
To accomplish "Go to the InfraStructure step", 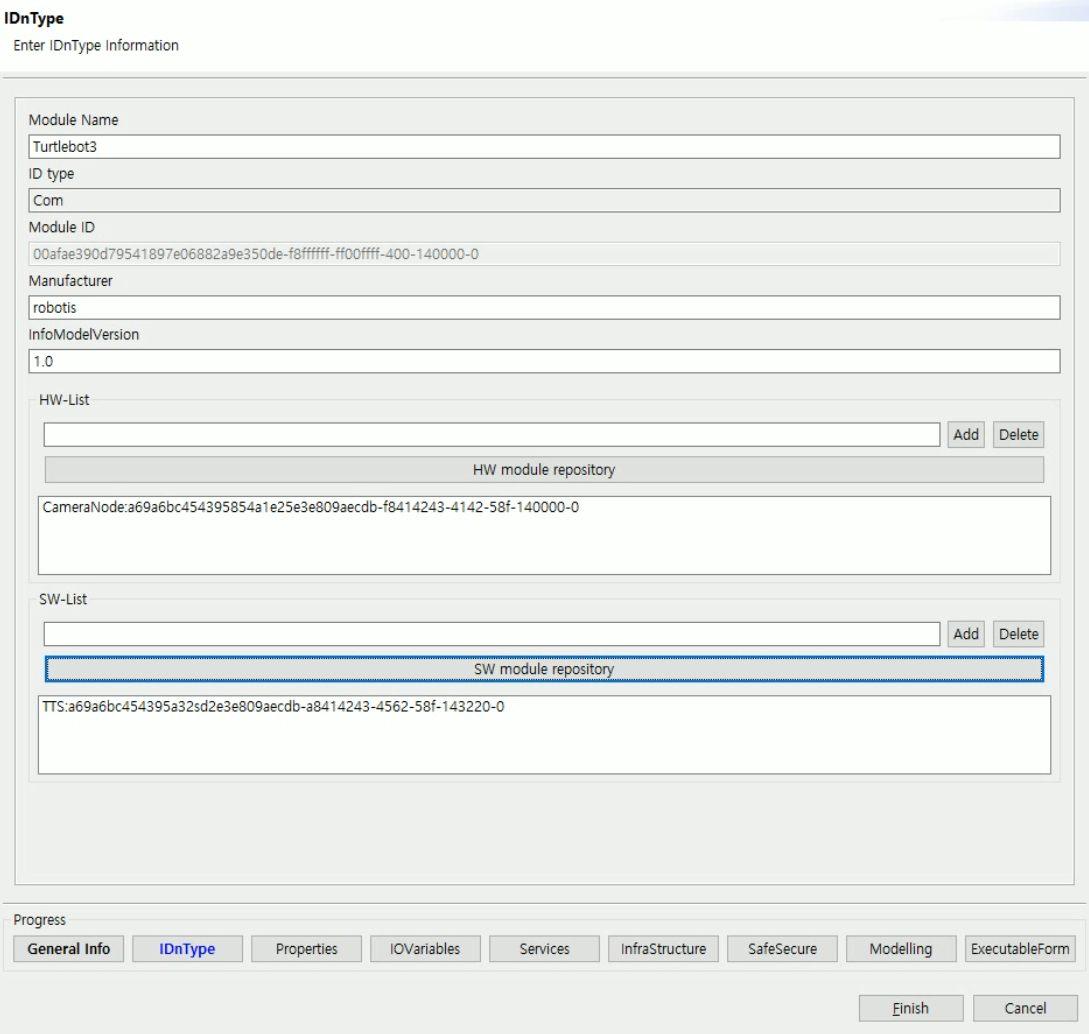I will tap(664, 948).
